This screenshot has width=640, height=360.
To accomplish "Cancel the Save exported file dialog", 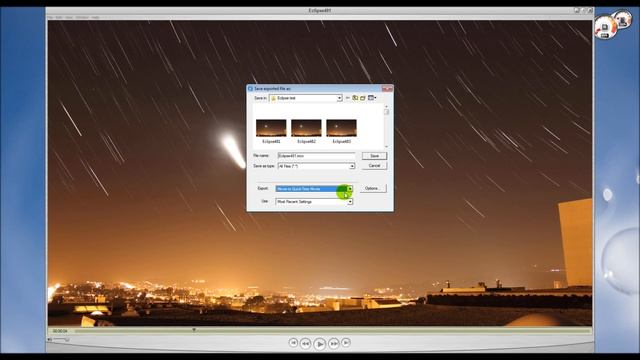I will pos(374,166).
